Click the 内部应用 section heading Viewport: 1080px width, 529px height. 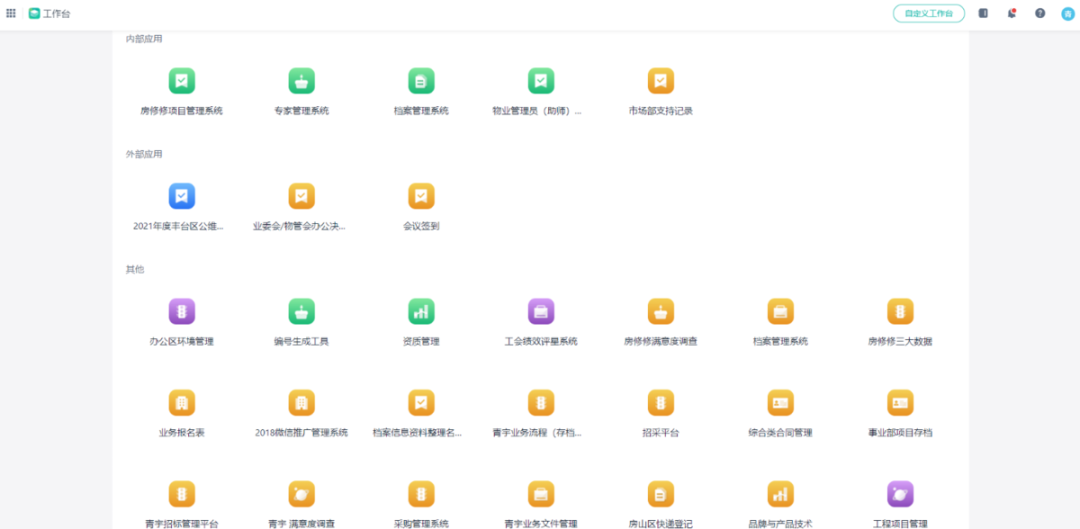pyautogui.click(x=144, y=39)
